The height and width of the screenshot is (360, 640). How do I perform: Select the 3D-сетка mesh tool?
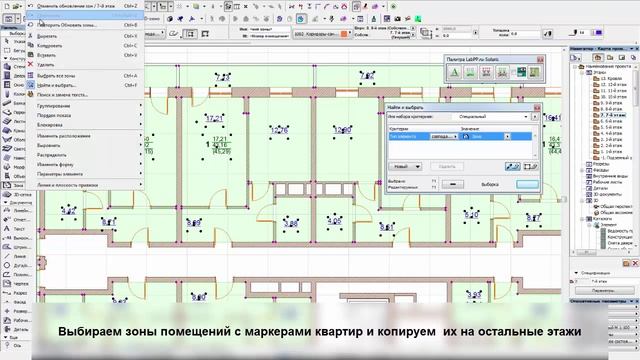coord(17,194)
